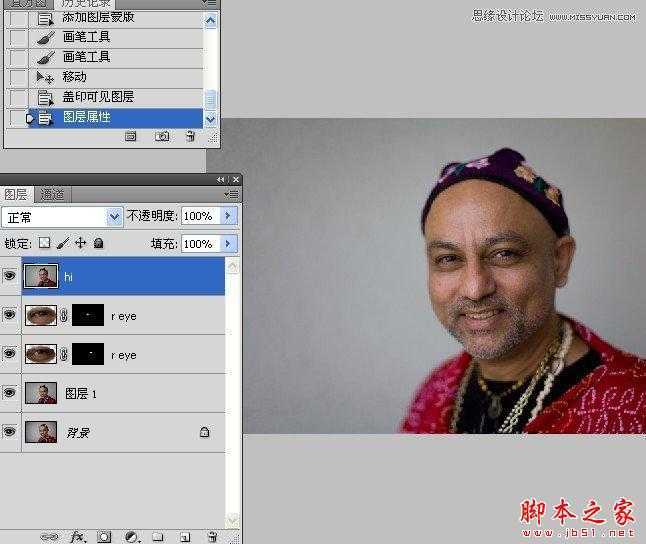Click the History panel scrollbar thumb
646x544 pixels.
coord(211,100)
